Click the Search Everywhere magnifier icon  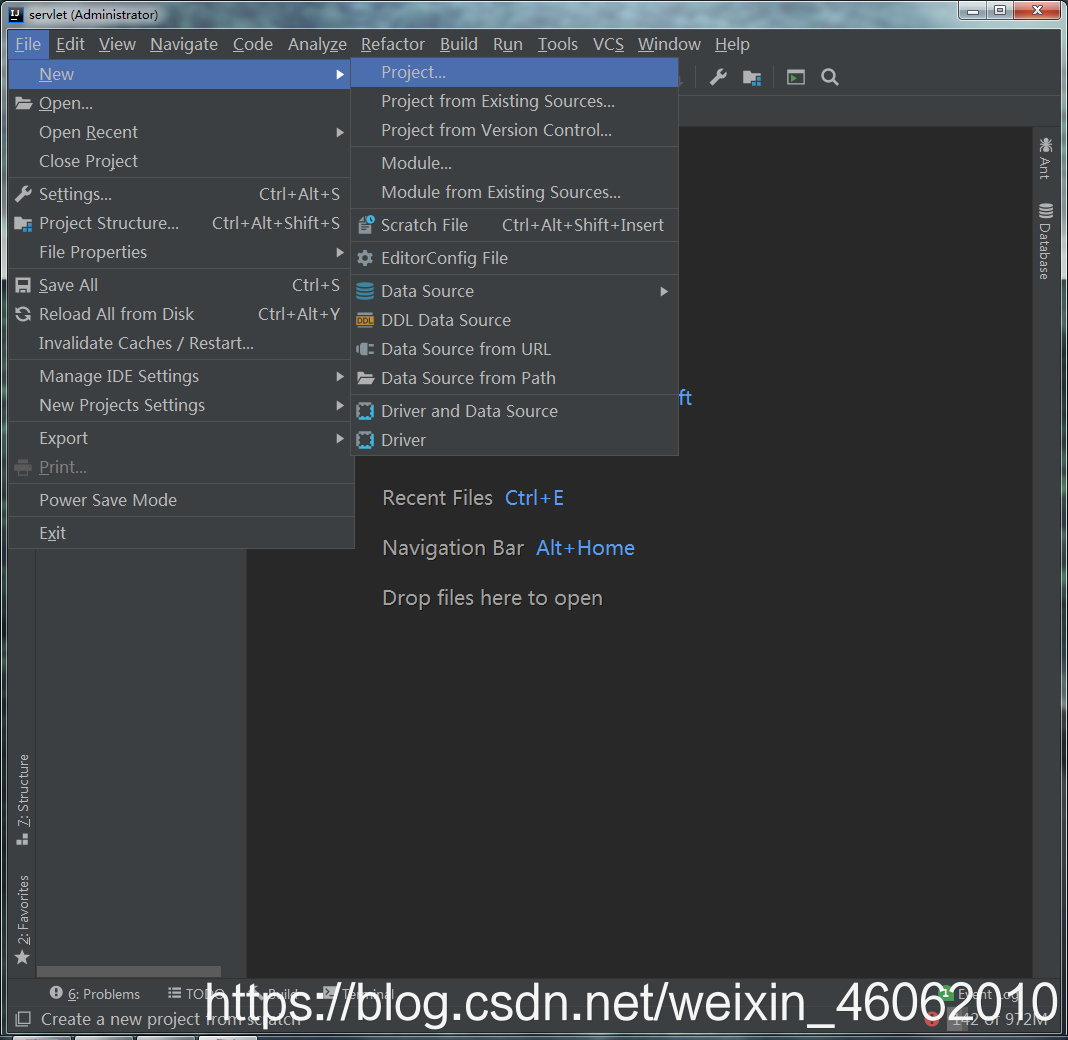[x=830, y=77]
